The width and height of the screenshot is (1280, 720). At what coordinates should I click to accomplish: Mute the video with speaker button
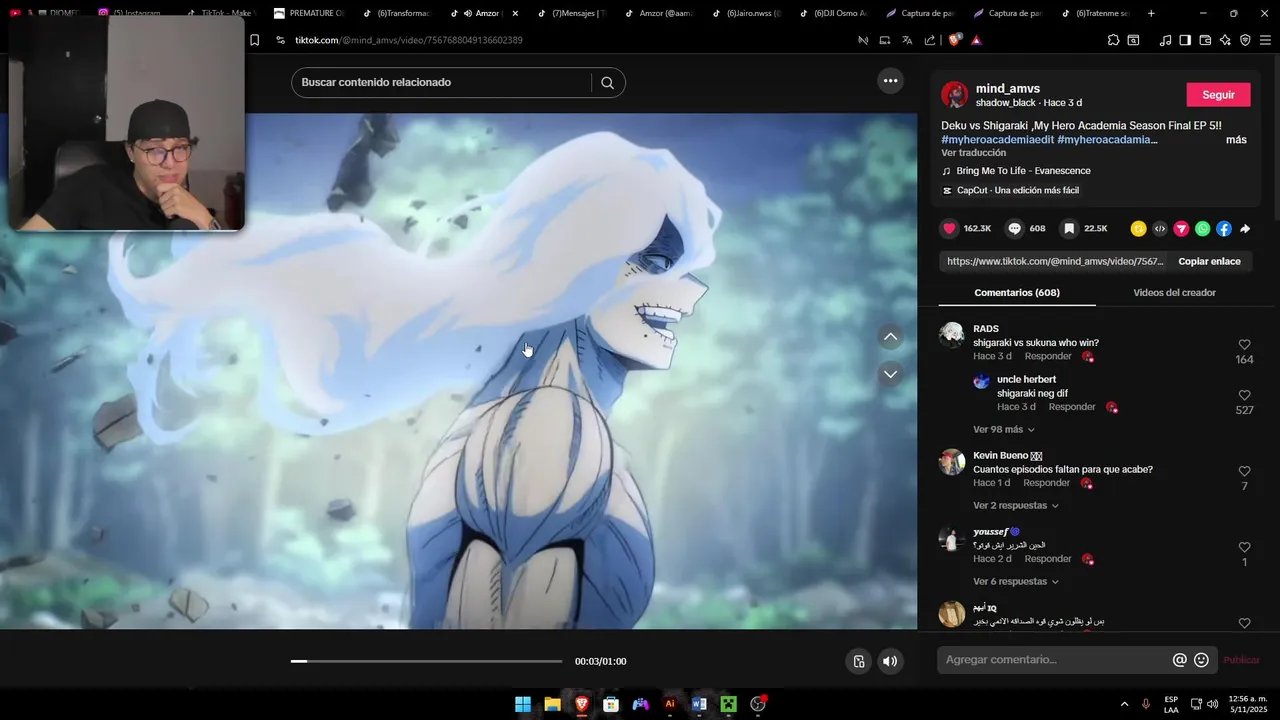pos(890,661)
